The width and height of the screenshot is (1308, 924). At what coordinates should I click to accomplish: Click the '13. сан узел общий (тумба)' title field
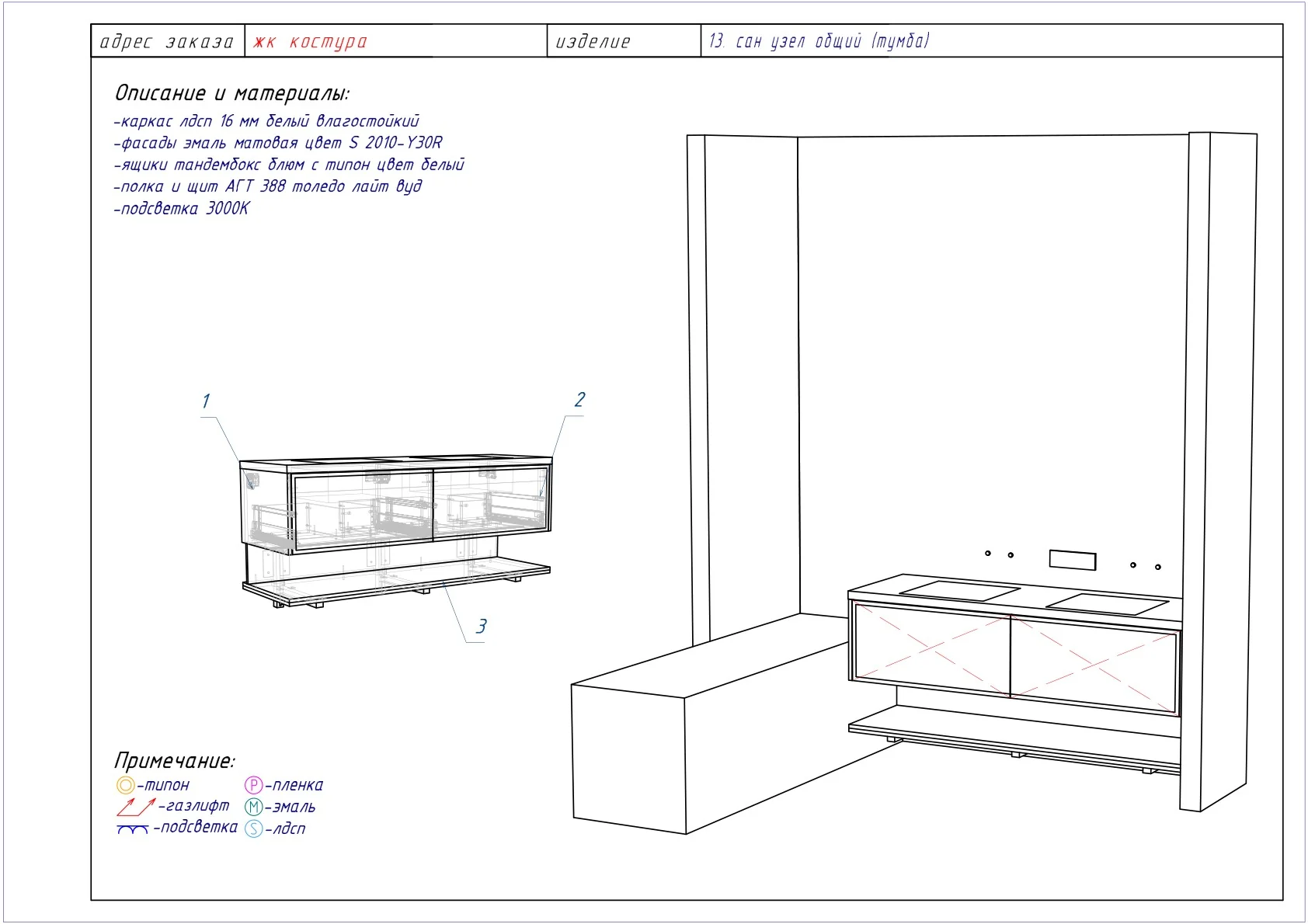point(991,40)
